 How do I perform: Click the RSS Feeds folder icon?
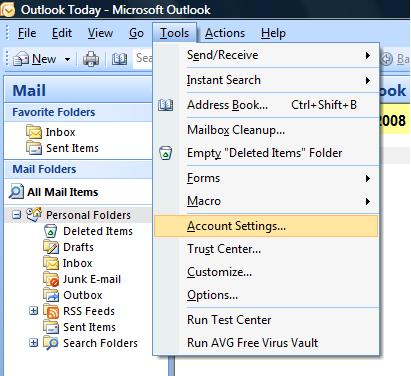(x=51, y=311)
